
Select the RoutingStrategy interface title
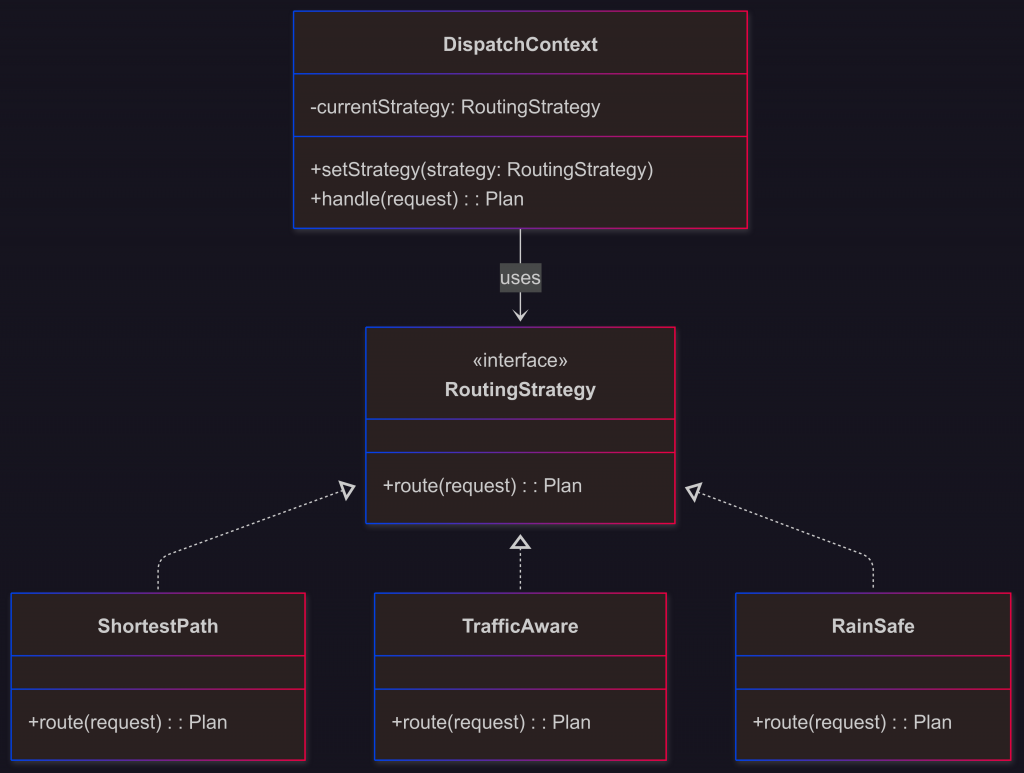(520, 390)
